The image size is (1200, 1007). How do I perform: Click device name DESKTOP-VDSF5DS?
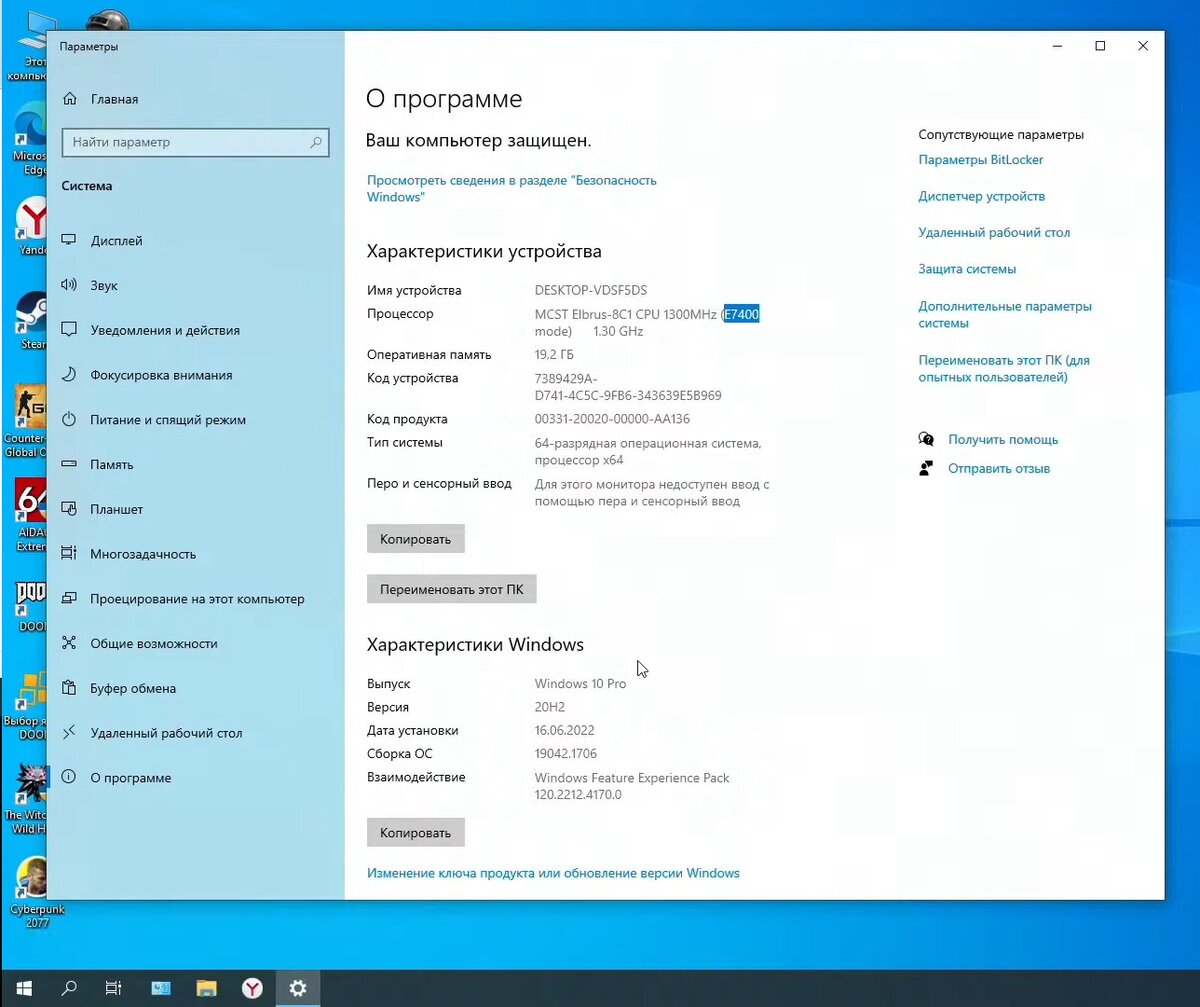591,290
